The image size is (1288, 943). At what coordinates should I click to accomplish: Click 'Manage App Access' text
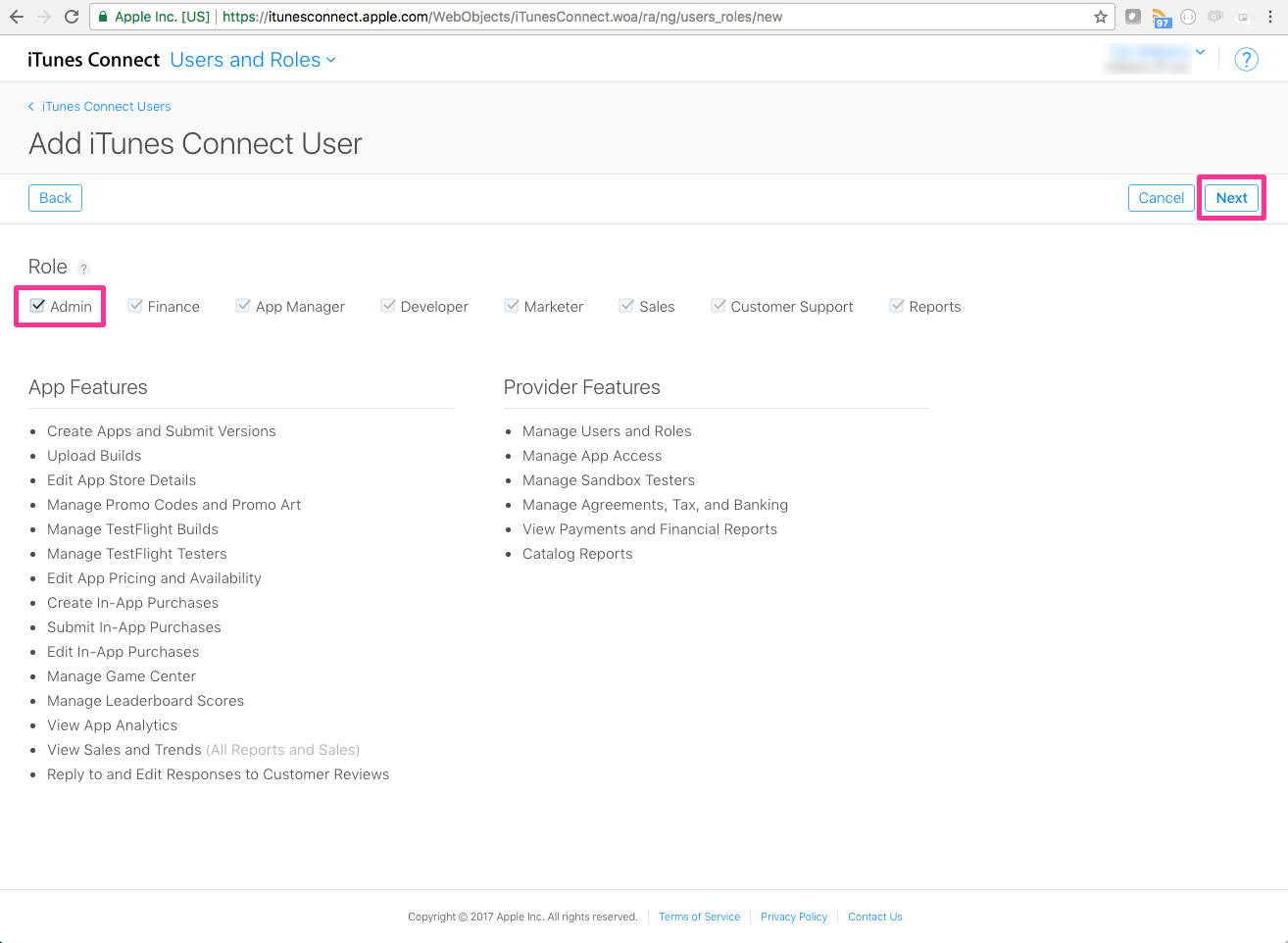pos(592,456)
